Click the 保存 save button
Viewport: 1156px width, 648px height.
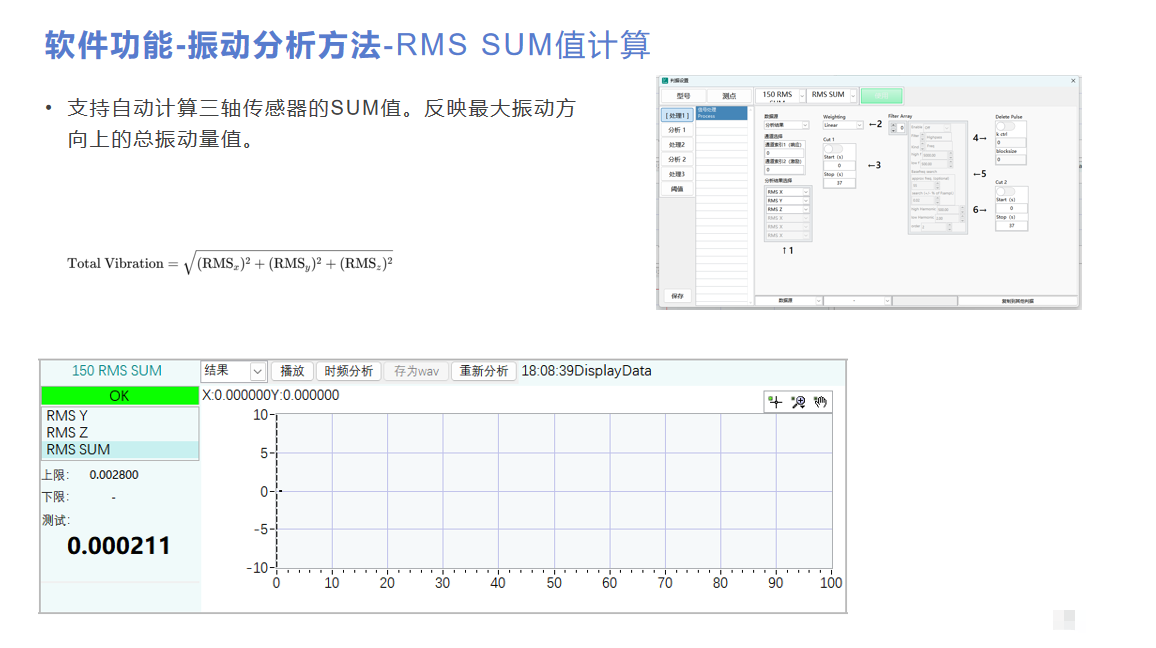[x=677, y=296]
